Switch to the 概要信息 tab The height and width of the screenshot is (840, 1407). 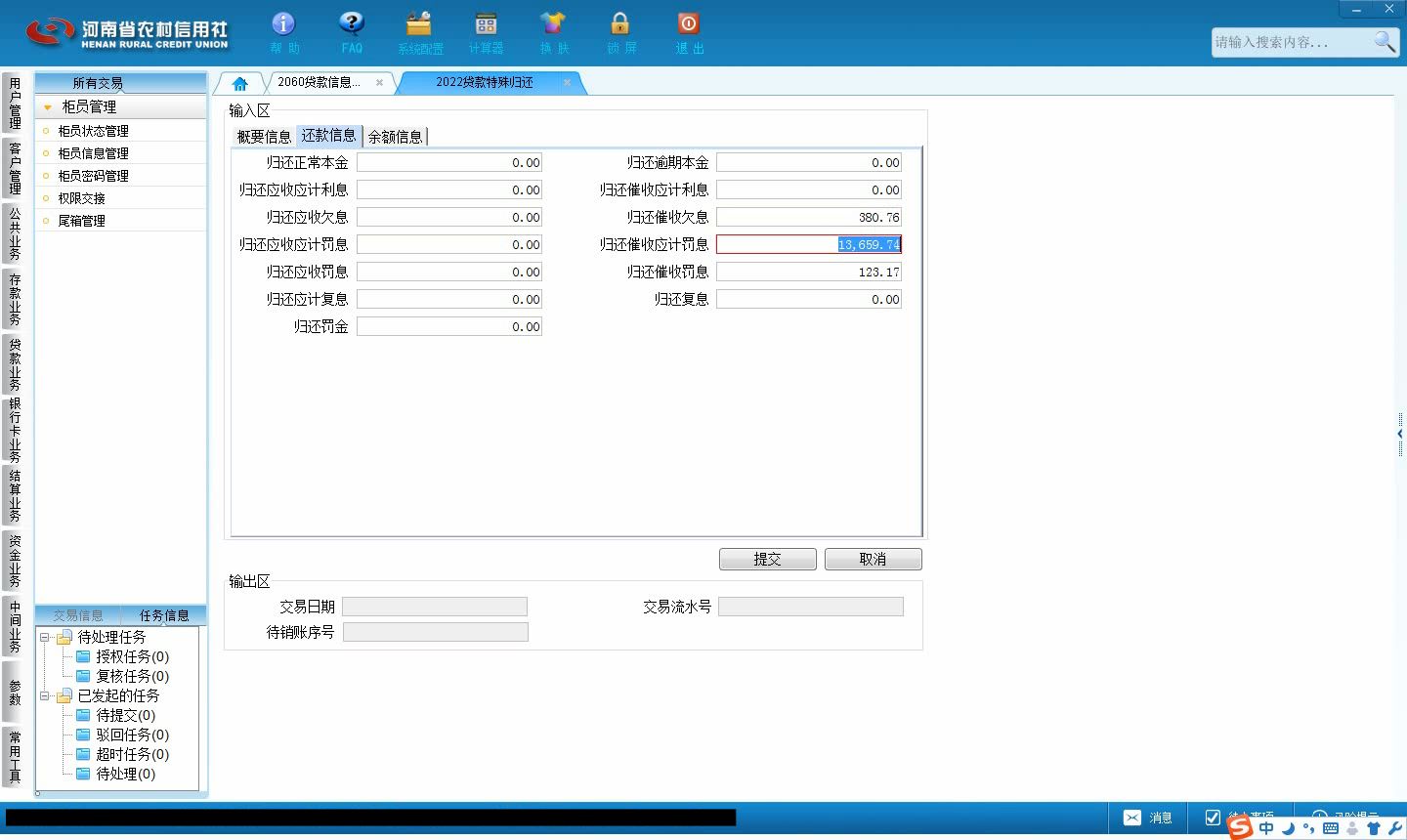click(264, 137)
